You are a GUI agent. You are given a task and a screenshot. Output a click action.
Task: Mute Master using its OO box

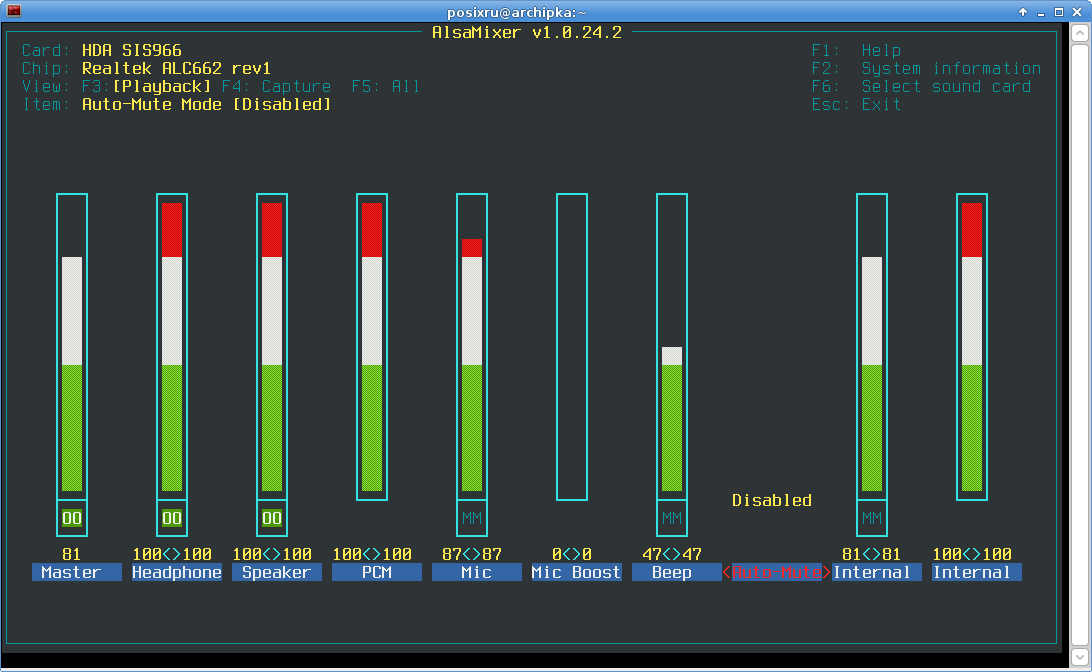point(72,518)
